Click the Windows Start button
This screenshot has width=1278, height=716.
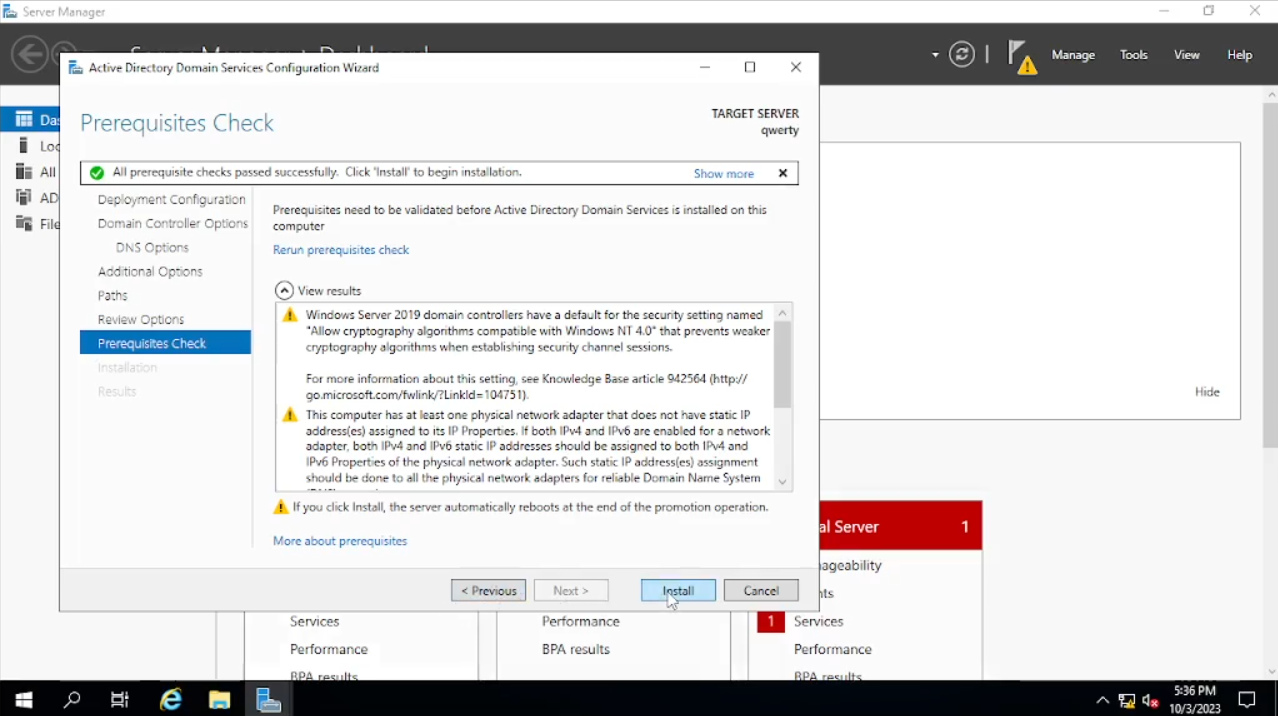click(24, 699)
